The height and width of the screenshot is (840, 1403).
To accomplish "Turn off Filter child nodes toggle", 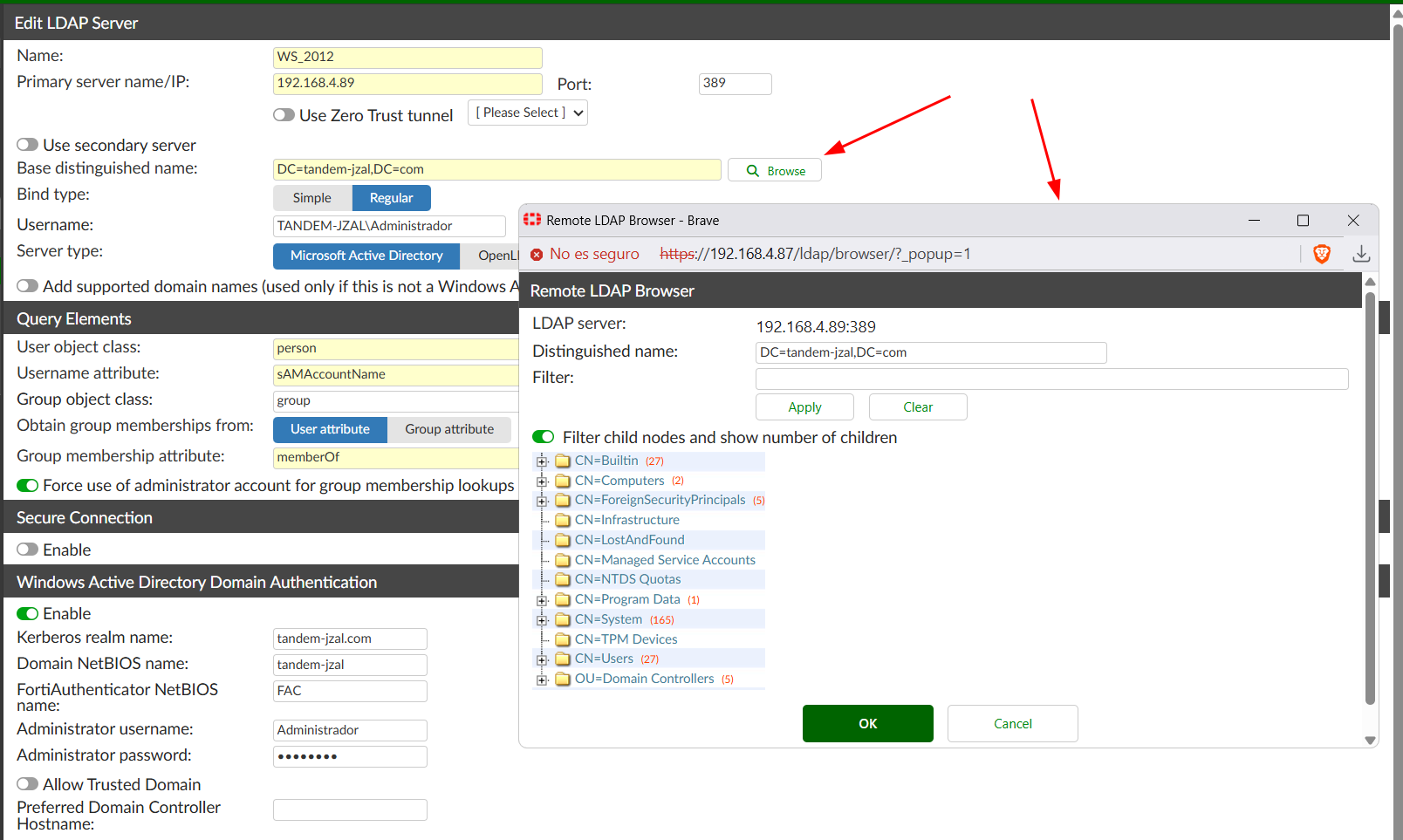I will click(544, 437).
